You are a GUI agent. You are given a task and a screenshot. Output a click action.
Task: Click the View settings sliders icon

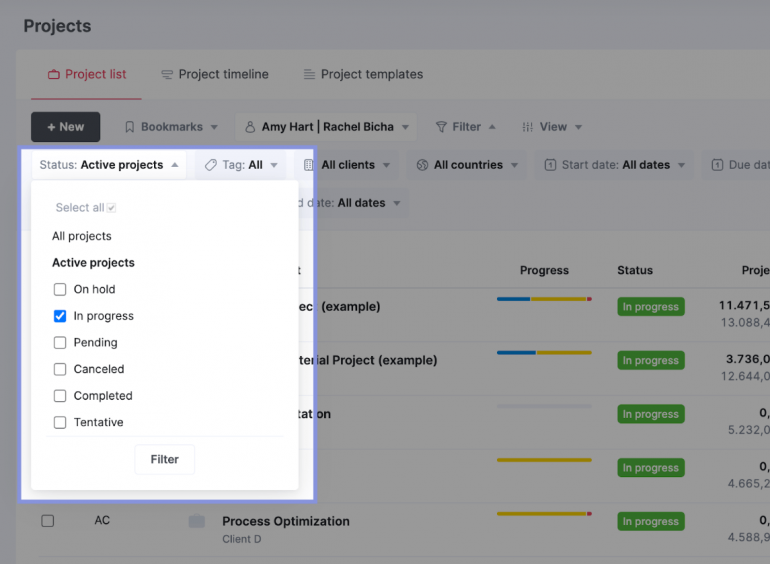[527, 127]
